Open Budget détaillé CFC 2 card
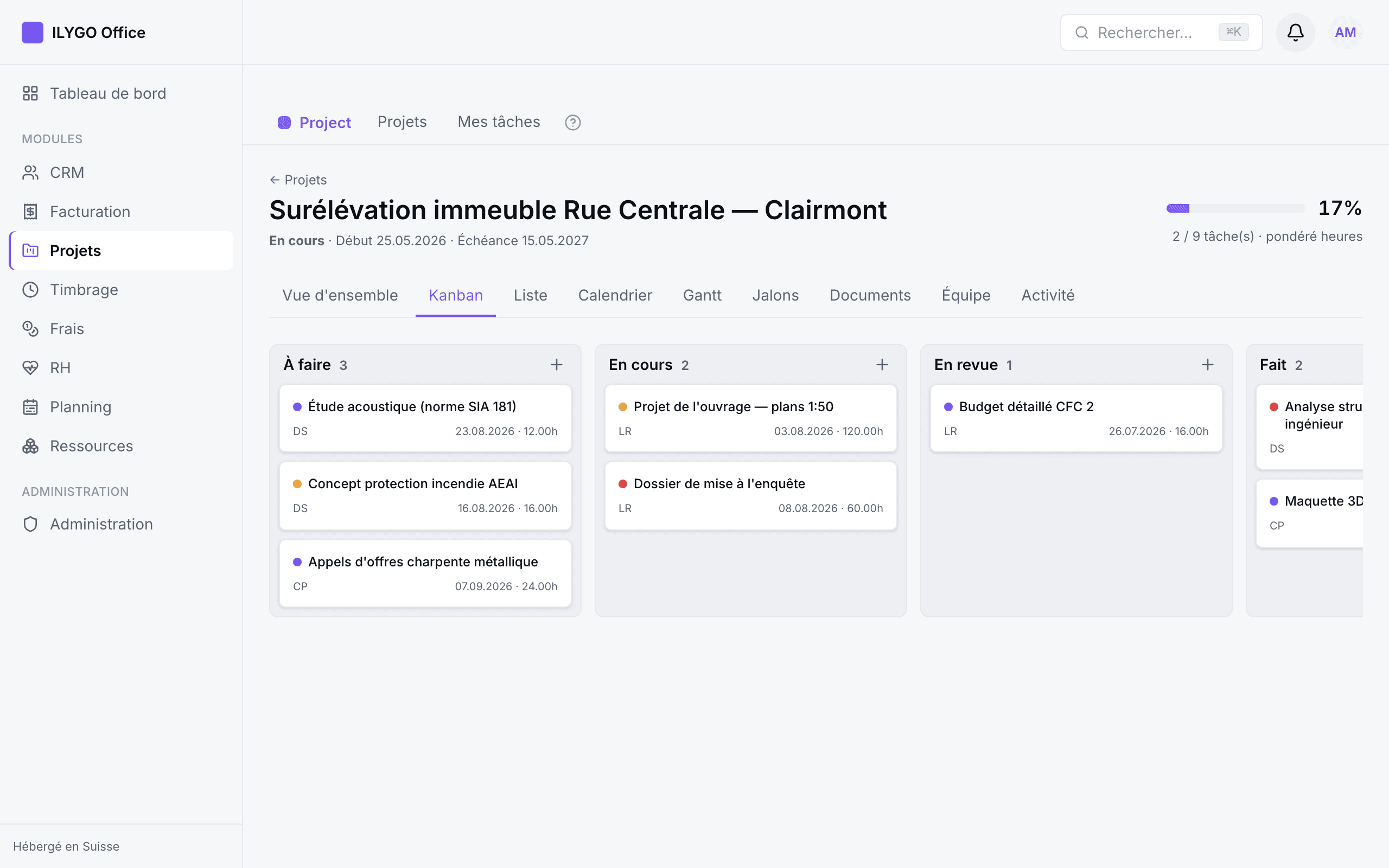The image size is (1389, 868). coord(1076,418)
